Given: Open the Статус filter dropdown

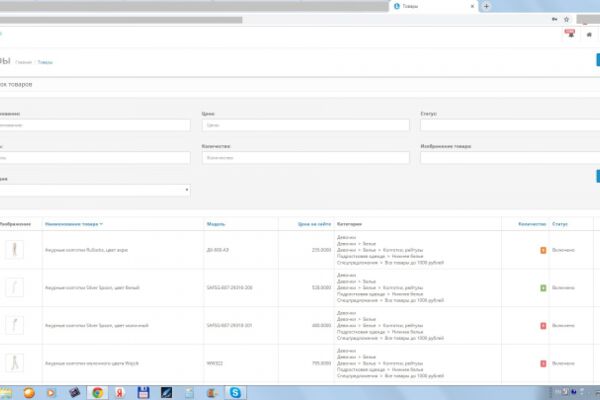Looking at the screenshot, I should [510, 125].
